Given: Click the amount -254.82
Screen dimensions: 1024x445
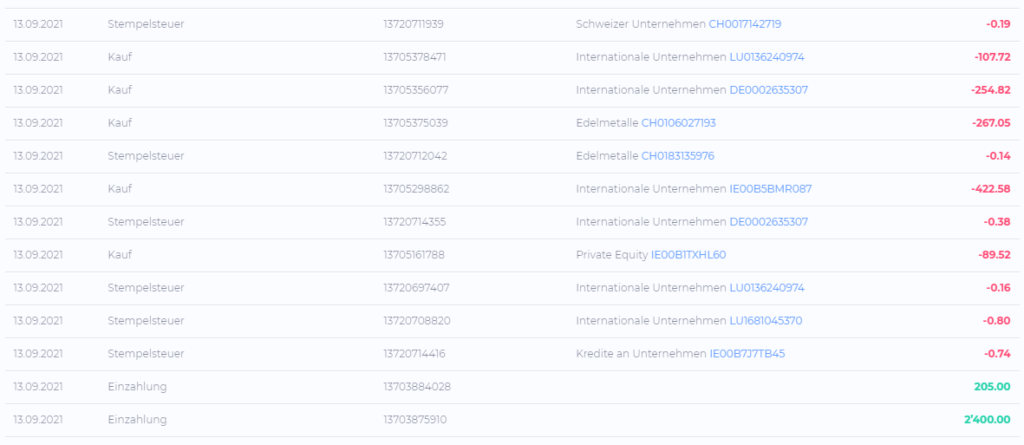Looking at the screenshot, I should pos(991,90).
